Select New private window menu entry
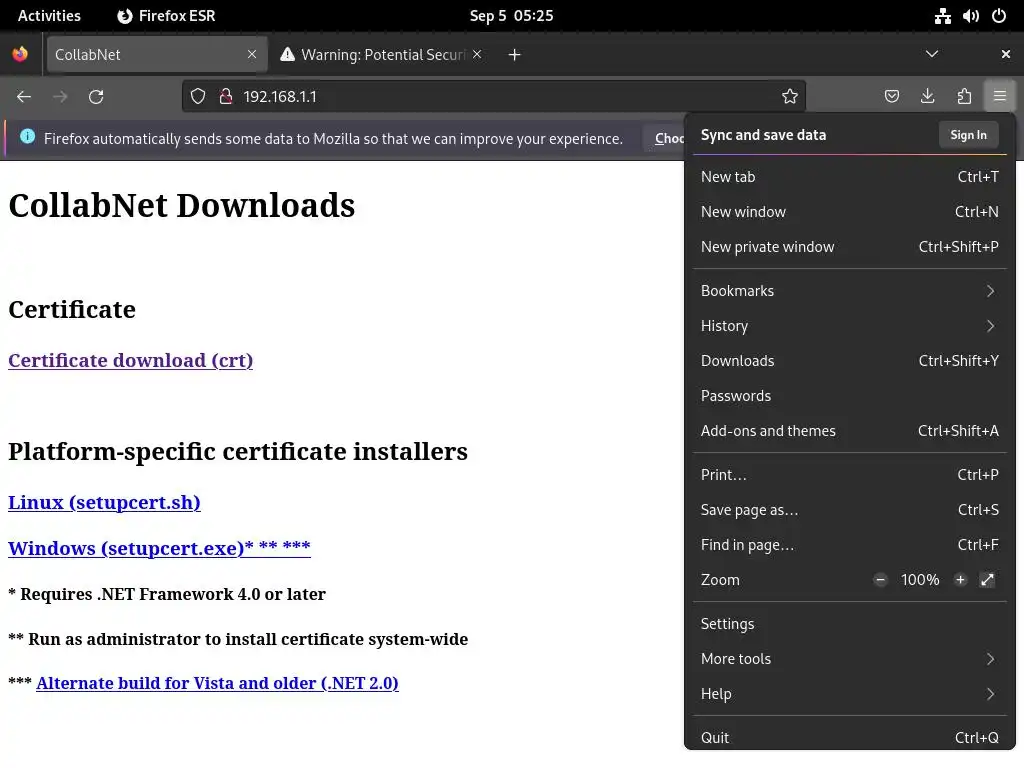 [x=850, y=247]
